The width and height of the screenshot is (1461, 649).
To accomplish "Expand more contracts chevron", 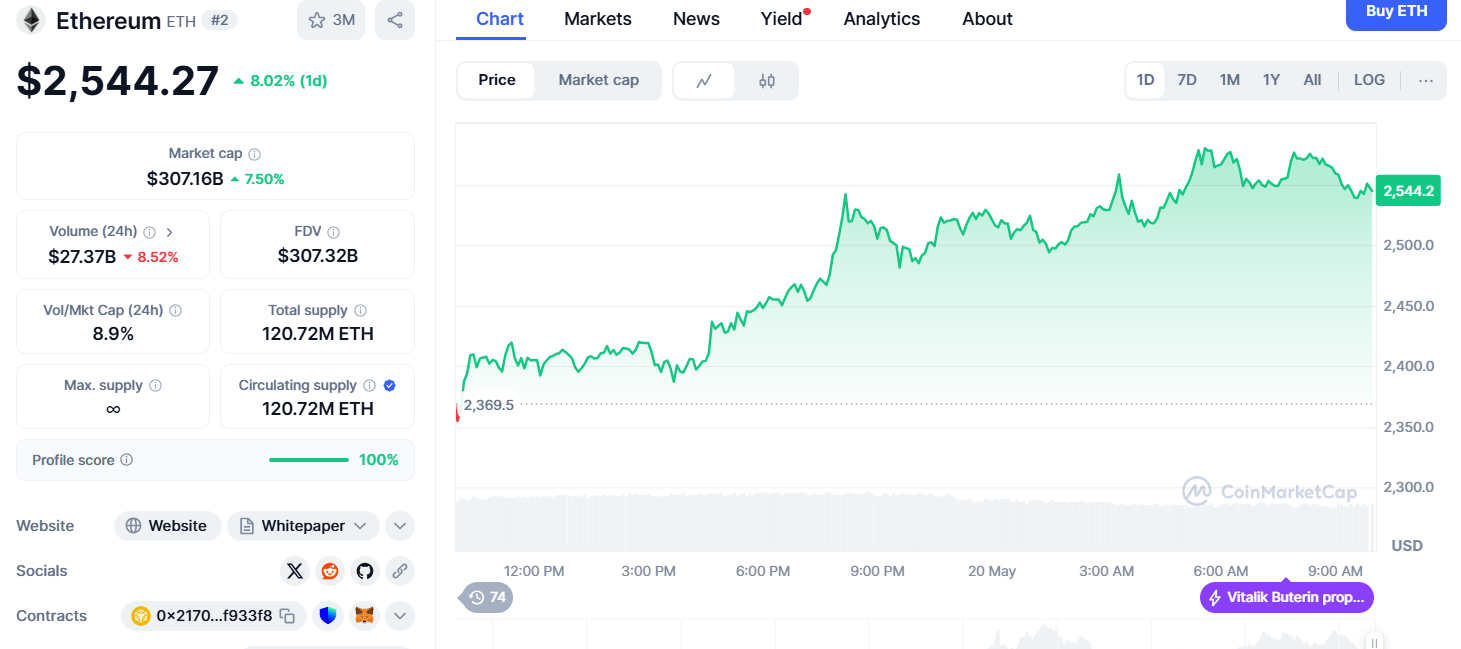I will (x=399, y=616).
